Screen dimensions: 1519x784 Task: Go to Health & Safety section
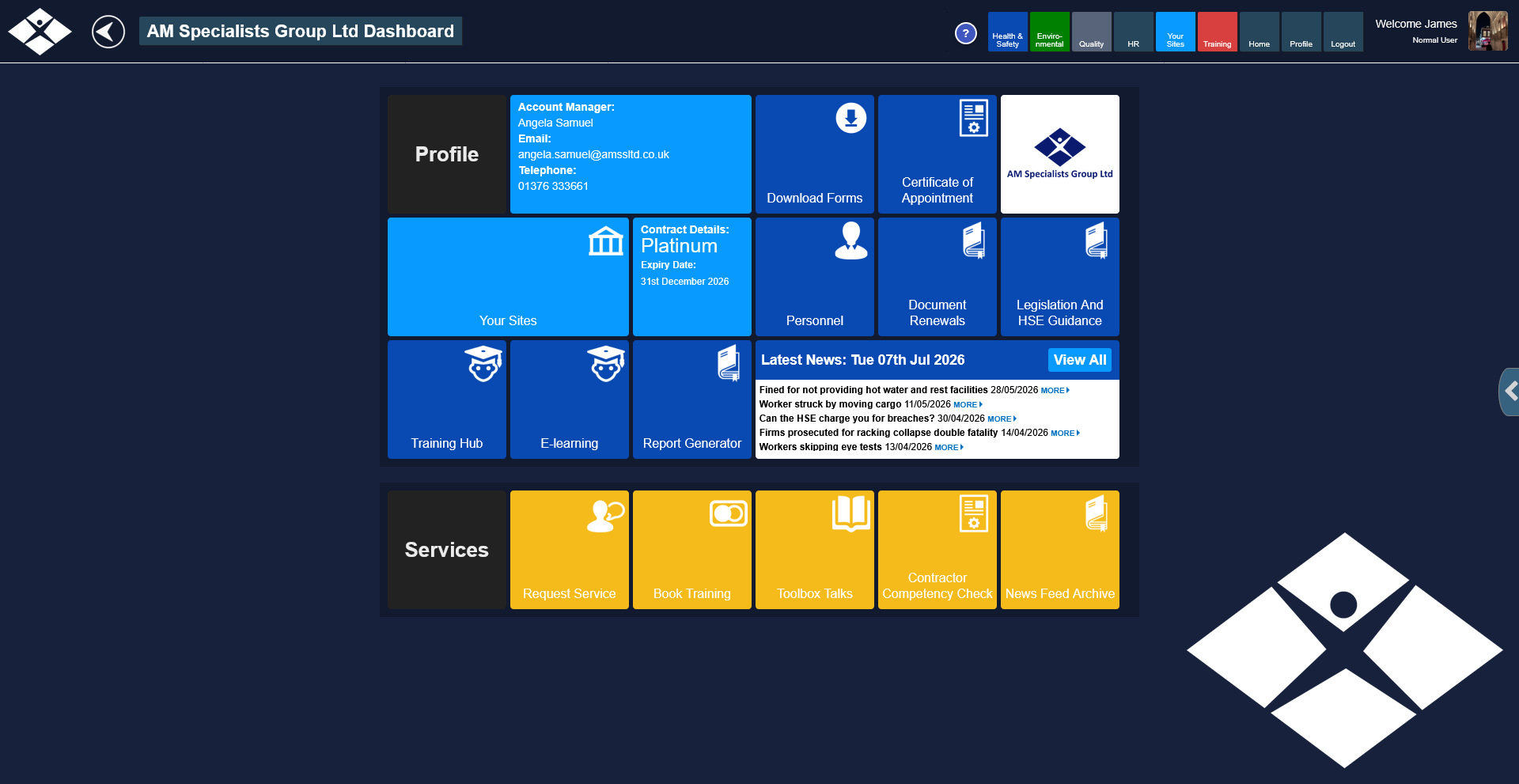1008,32
